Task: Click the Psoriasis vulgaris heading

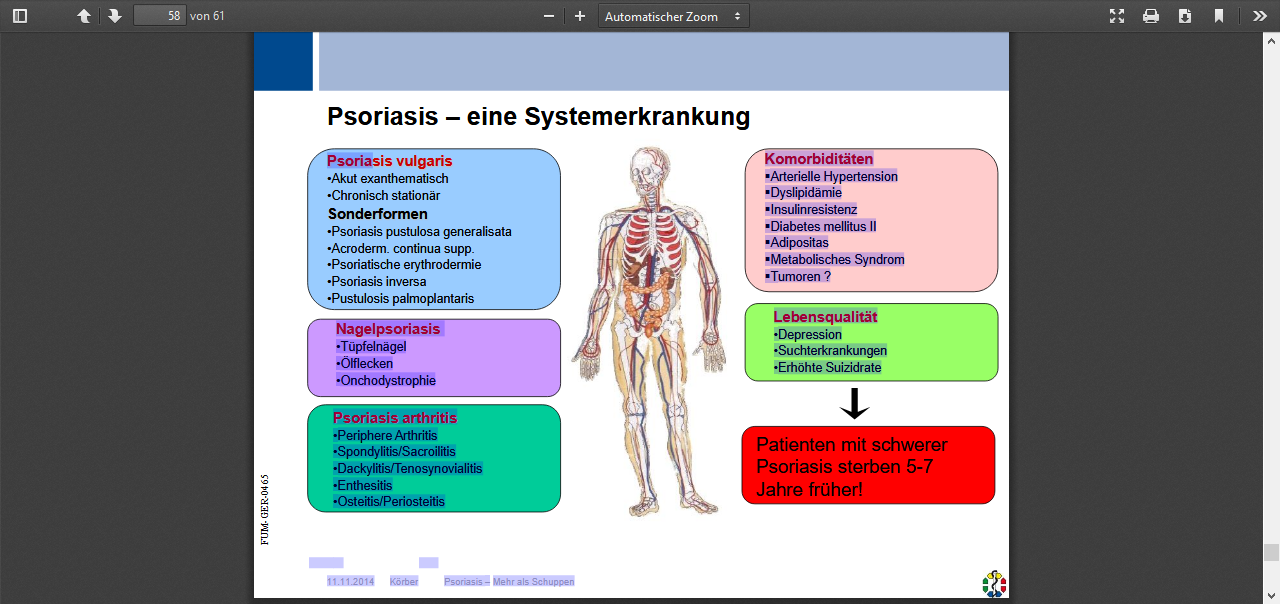Action: [390, 161]
